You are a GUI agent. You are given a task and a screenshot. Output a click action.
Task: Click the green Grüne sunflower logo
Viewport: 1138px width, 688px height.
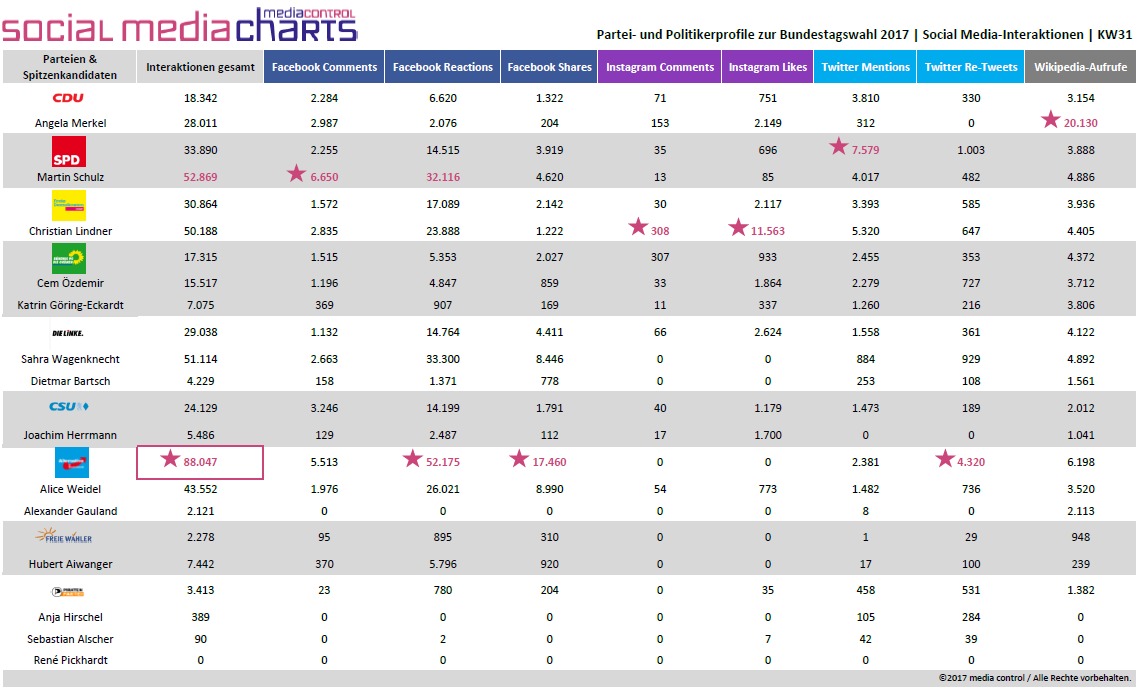click(69, 259)
